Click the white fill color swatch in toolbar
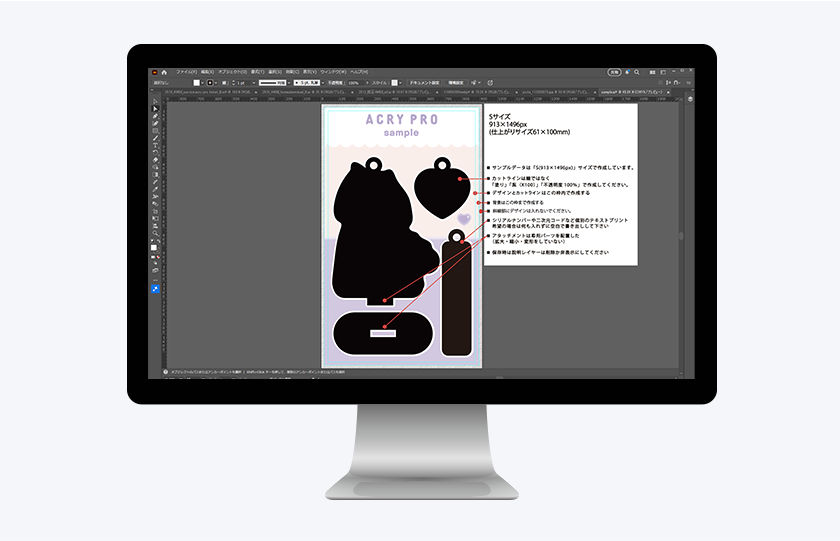The width and height of the screenshot is (840, 541). pyautogui.click(x=154, y=246)
